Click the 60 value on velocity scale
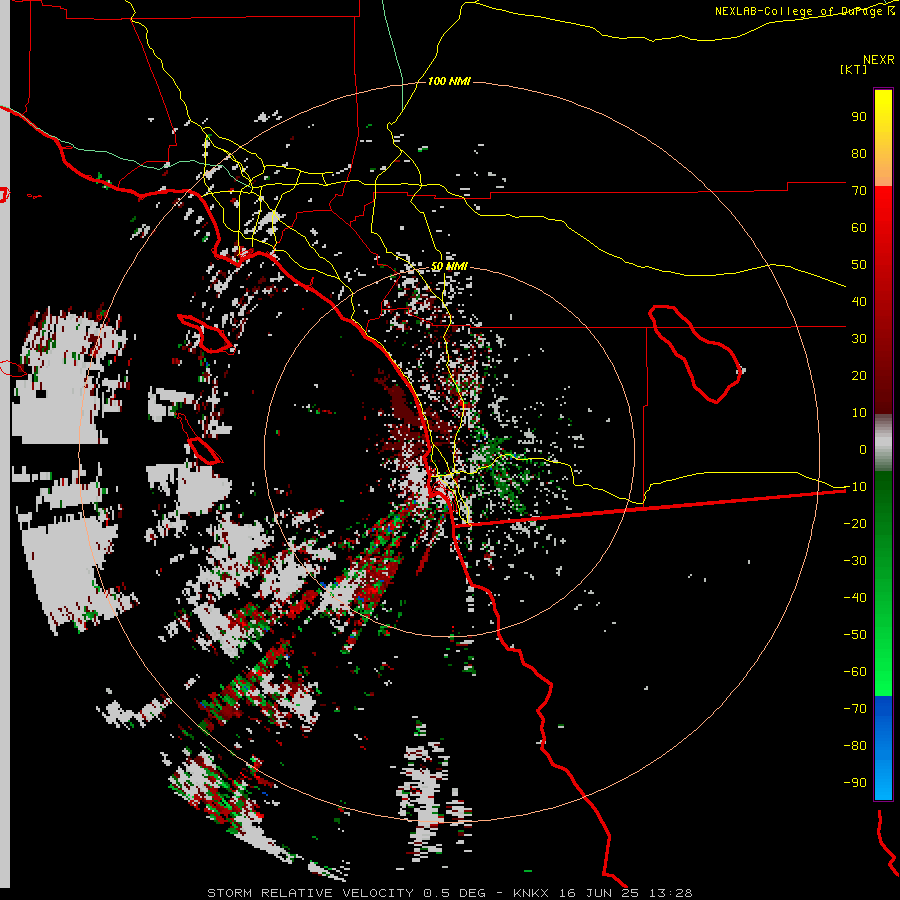 tap(859, 227)
